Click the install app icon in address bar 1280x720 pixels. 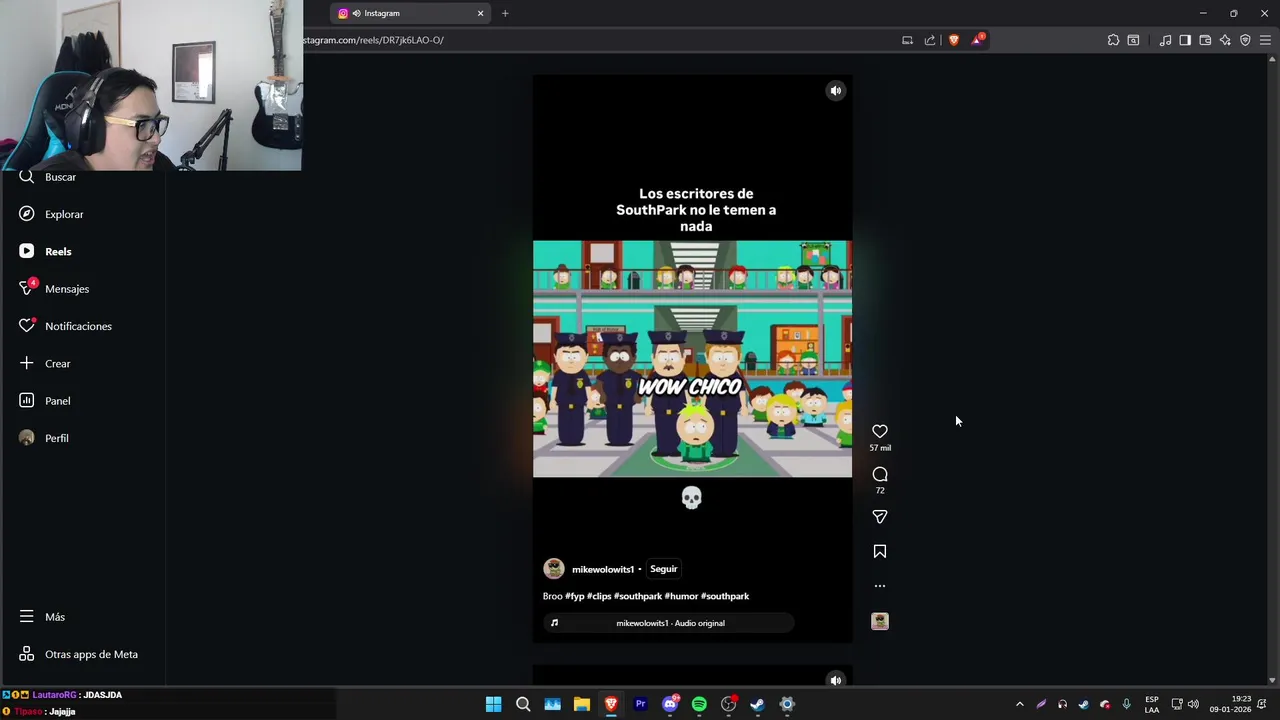click(x=907, y=40)
